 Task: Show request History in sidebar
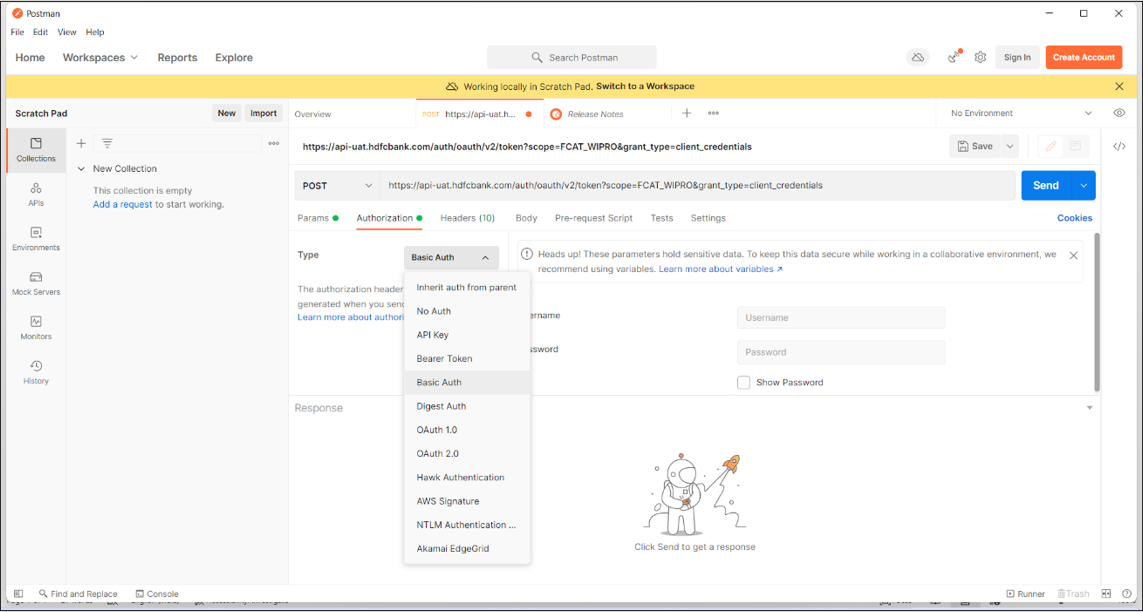pyautogui.click(x=36, y=372)
